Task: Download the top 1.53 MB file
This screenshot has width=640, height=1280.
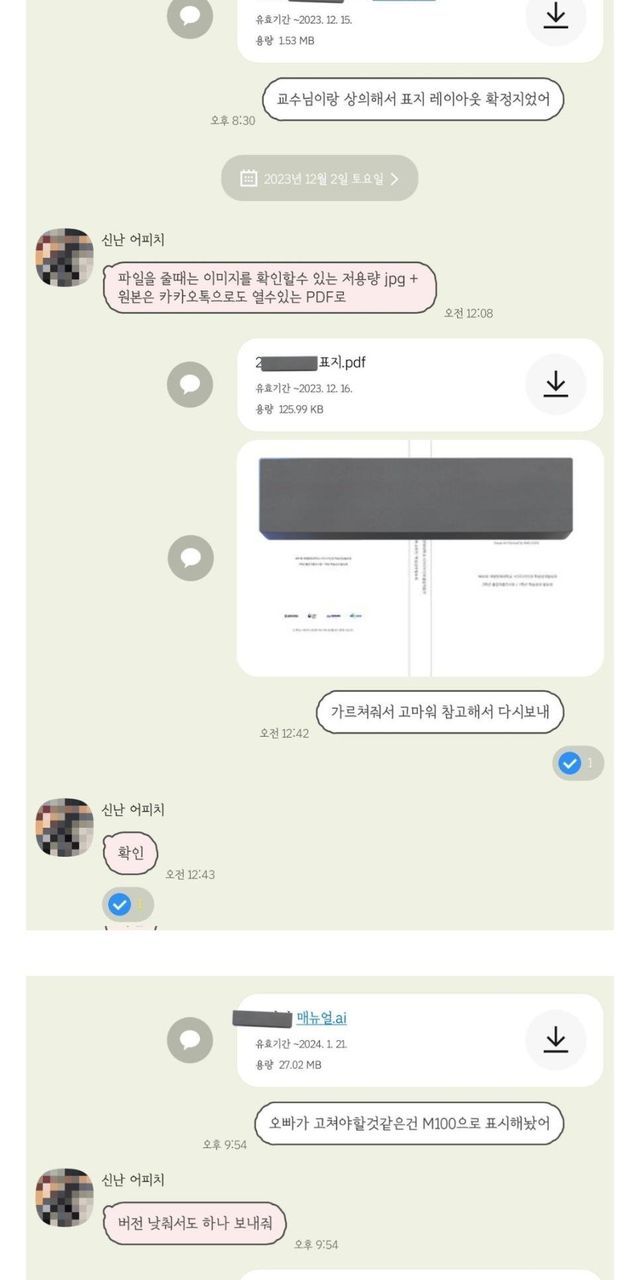Action: click(555, 16)
